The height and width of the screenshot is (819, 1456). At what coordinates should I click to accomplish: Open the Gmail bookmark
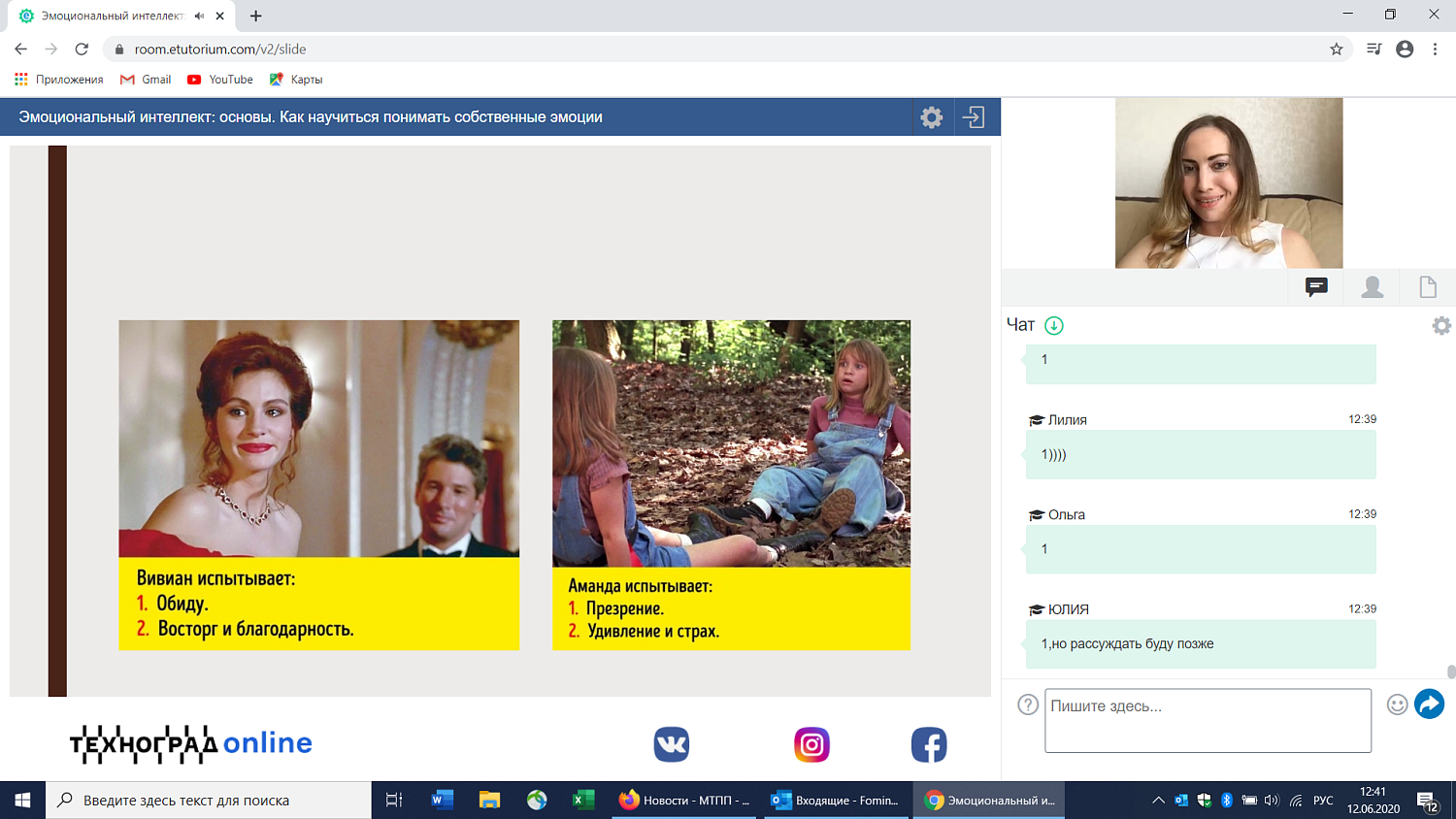[x=146, y=80]
